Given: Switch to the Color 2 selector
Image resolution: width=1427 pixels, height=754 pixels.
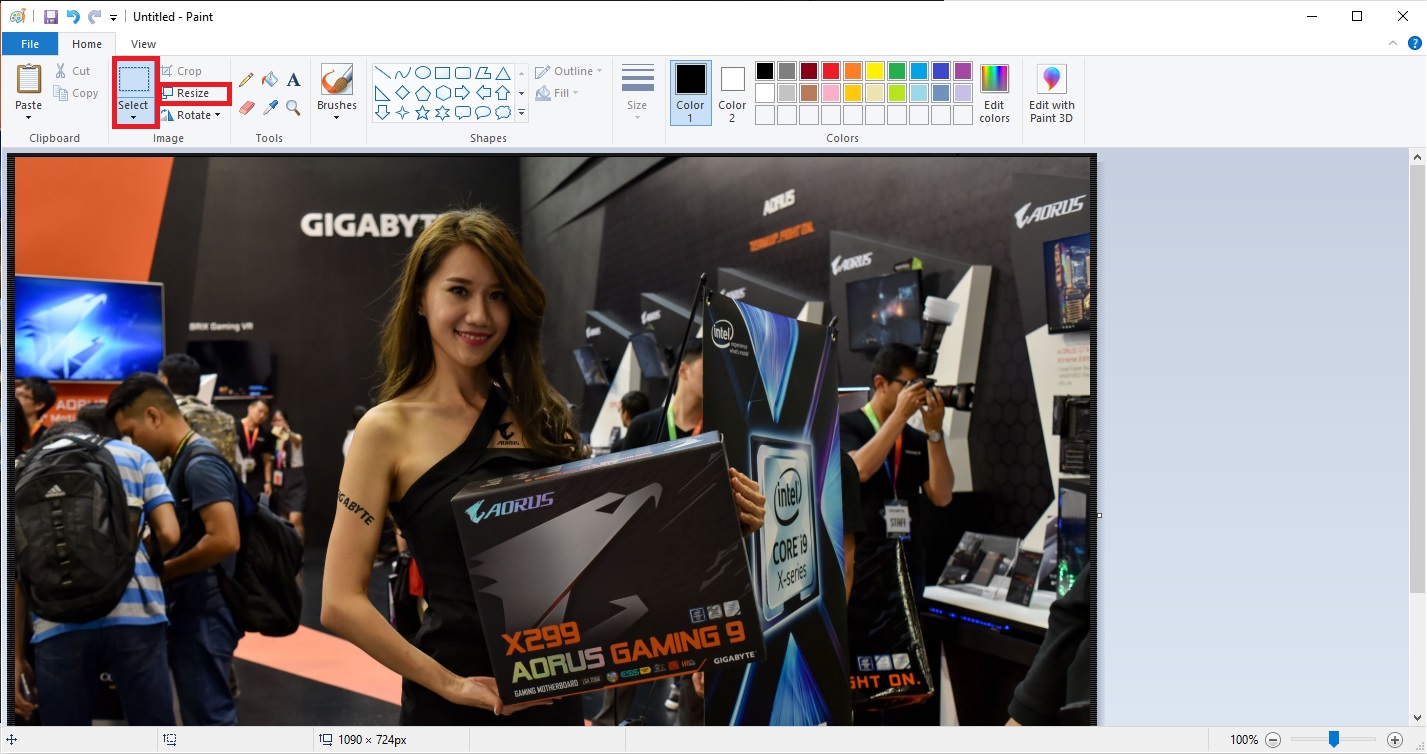Looking at the screenshot, I should (732, 92).
